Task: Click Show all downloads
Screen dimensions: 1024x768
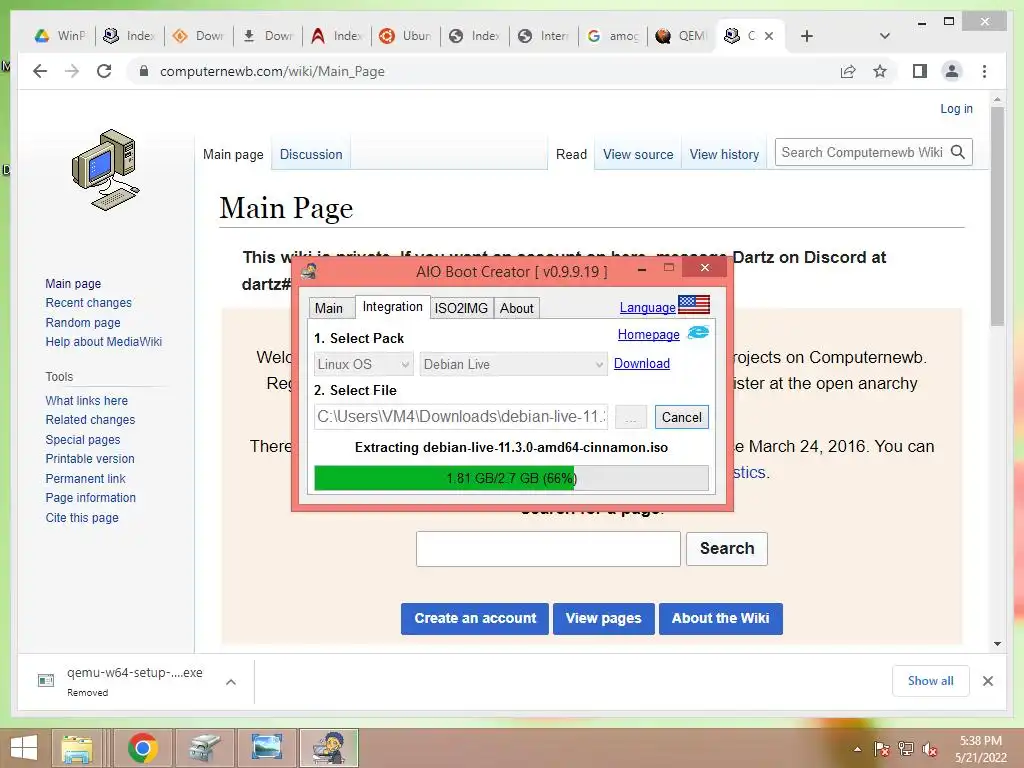Action: (x=931, y=680)
